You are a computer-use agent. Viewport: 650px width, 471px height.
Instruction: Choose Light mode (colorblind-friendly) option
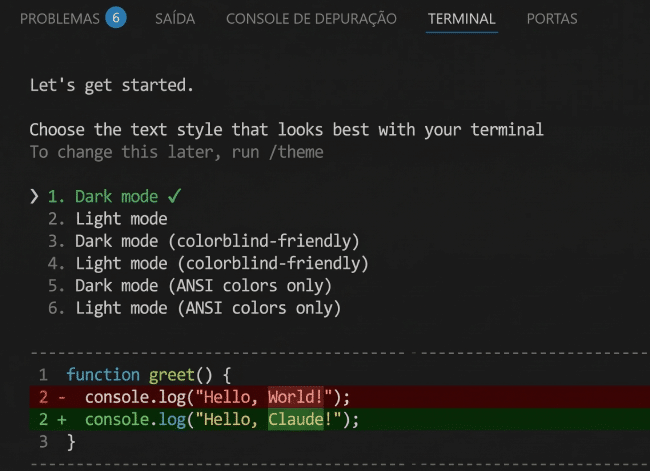click(208, 264)
